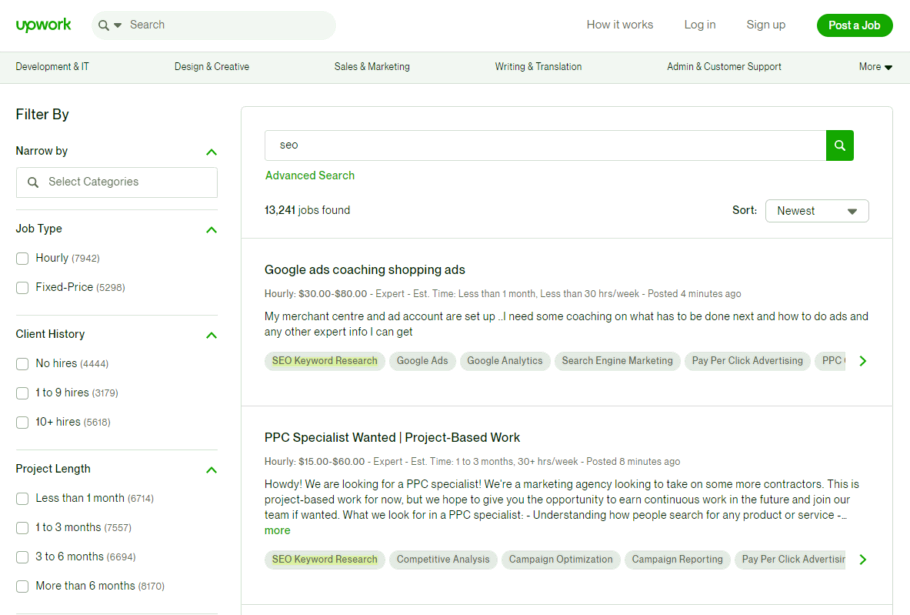This screenshot has width=910, height=615.
Task: Check the 10+ hires filter
Action: click(22, 422)
